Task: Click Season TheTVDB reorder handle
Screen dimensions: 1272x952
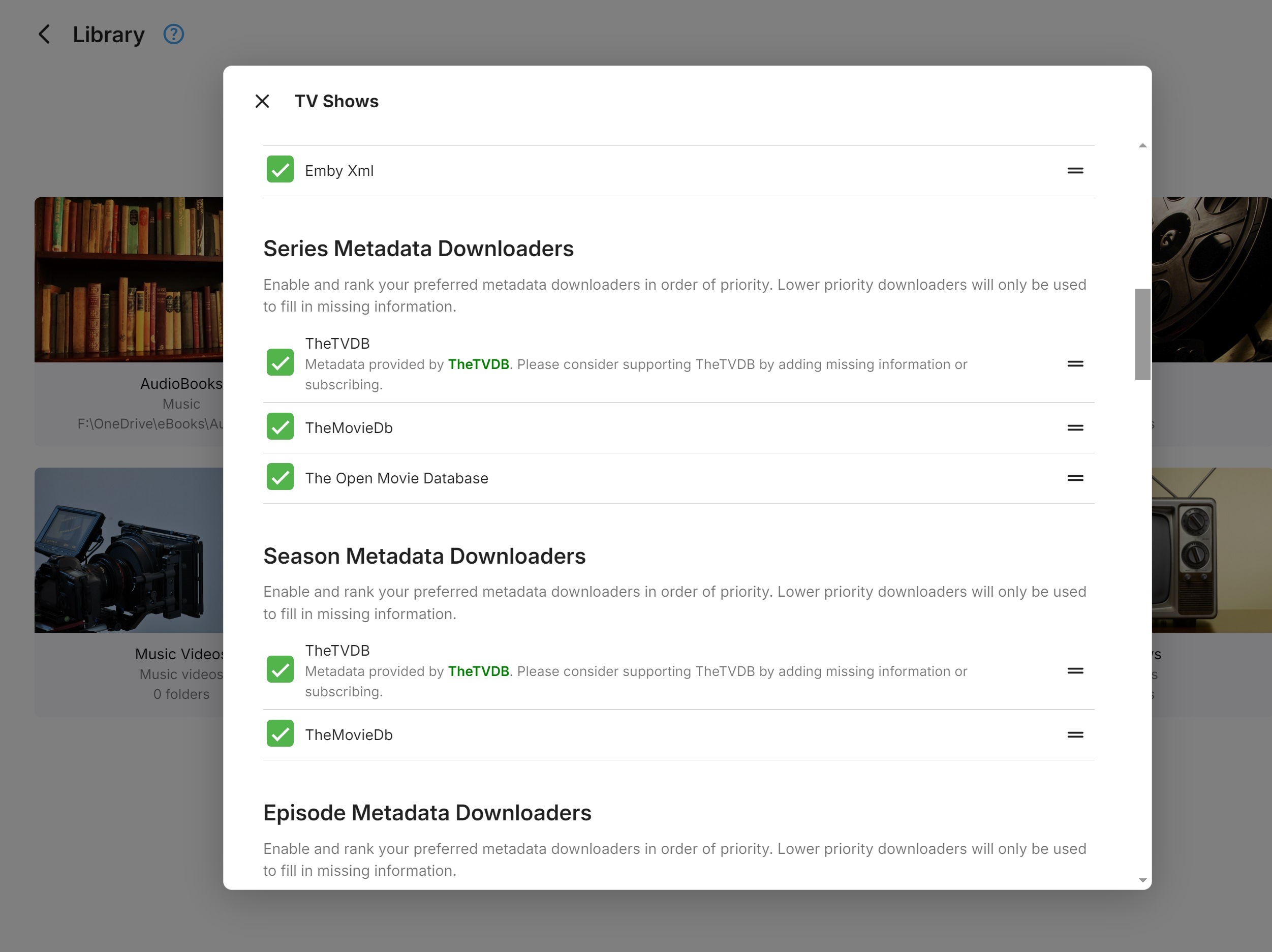Action: (x=1075, y=671)
